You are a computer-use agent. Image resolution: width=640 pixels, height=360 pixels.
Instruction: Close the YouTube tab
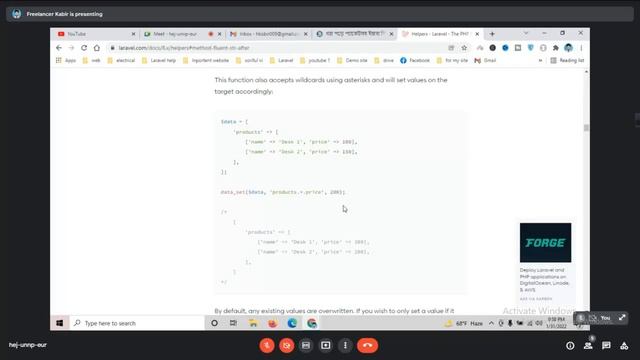(x=133, y=34)
